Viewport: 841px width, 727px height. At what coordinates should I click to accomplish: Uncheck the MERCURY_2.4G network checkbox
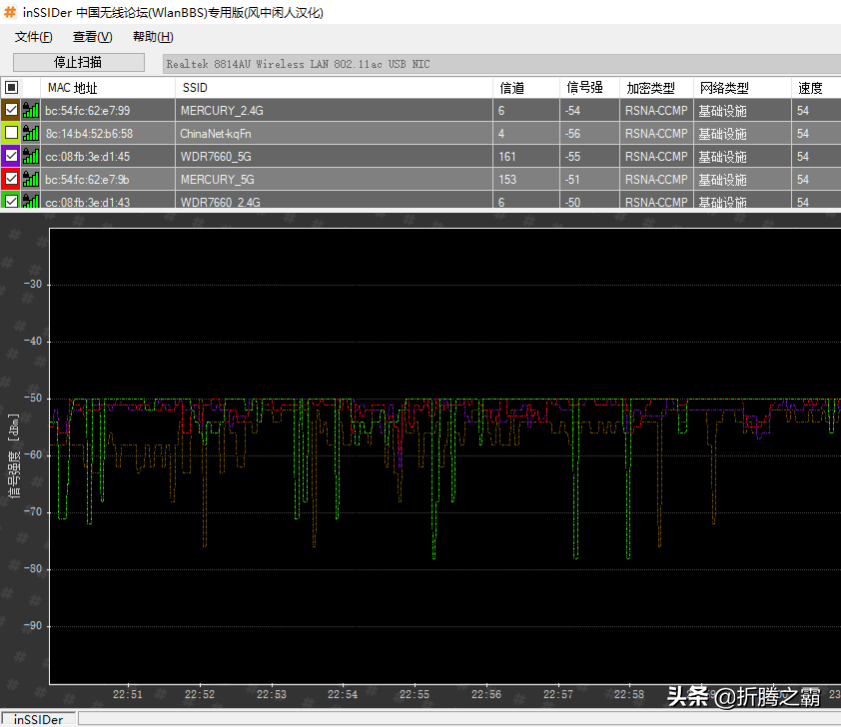[x=11, y=110]
